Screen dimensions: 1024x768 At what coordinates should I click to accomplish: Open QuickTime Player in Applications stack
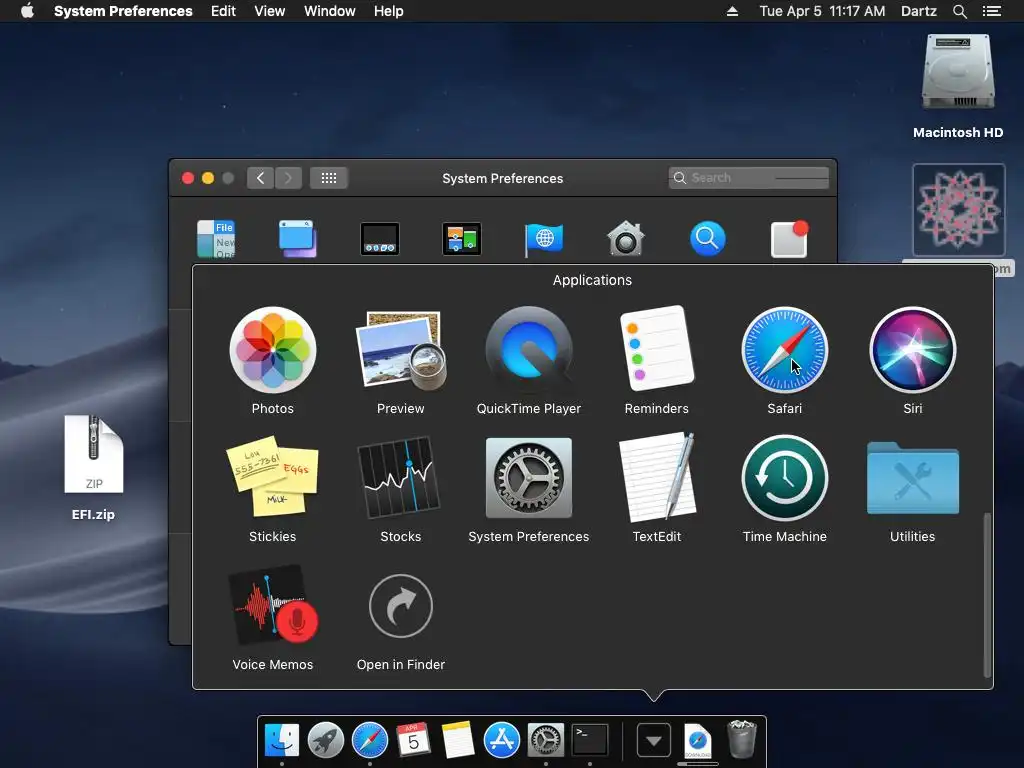tap(528, 351)
